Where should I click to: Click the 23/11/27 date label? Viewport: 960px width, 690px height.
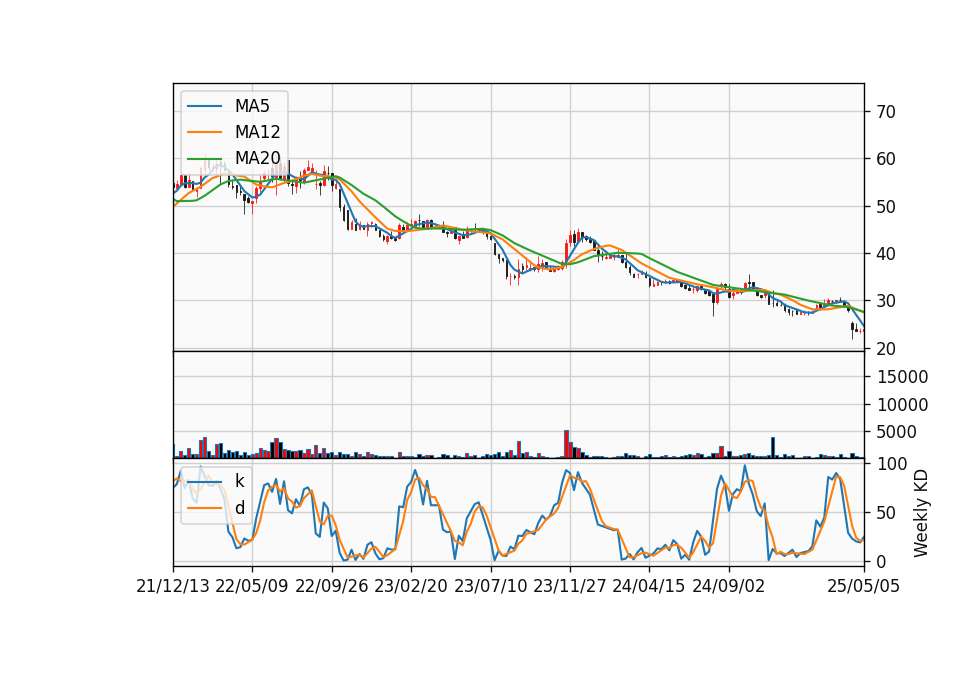coord(570,587)
